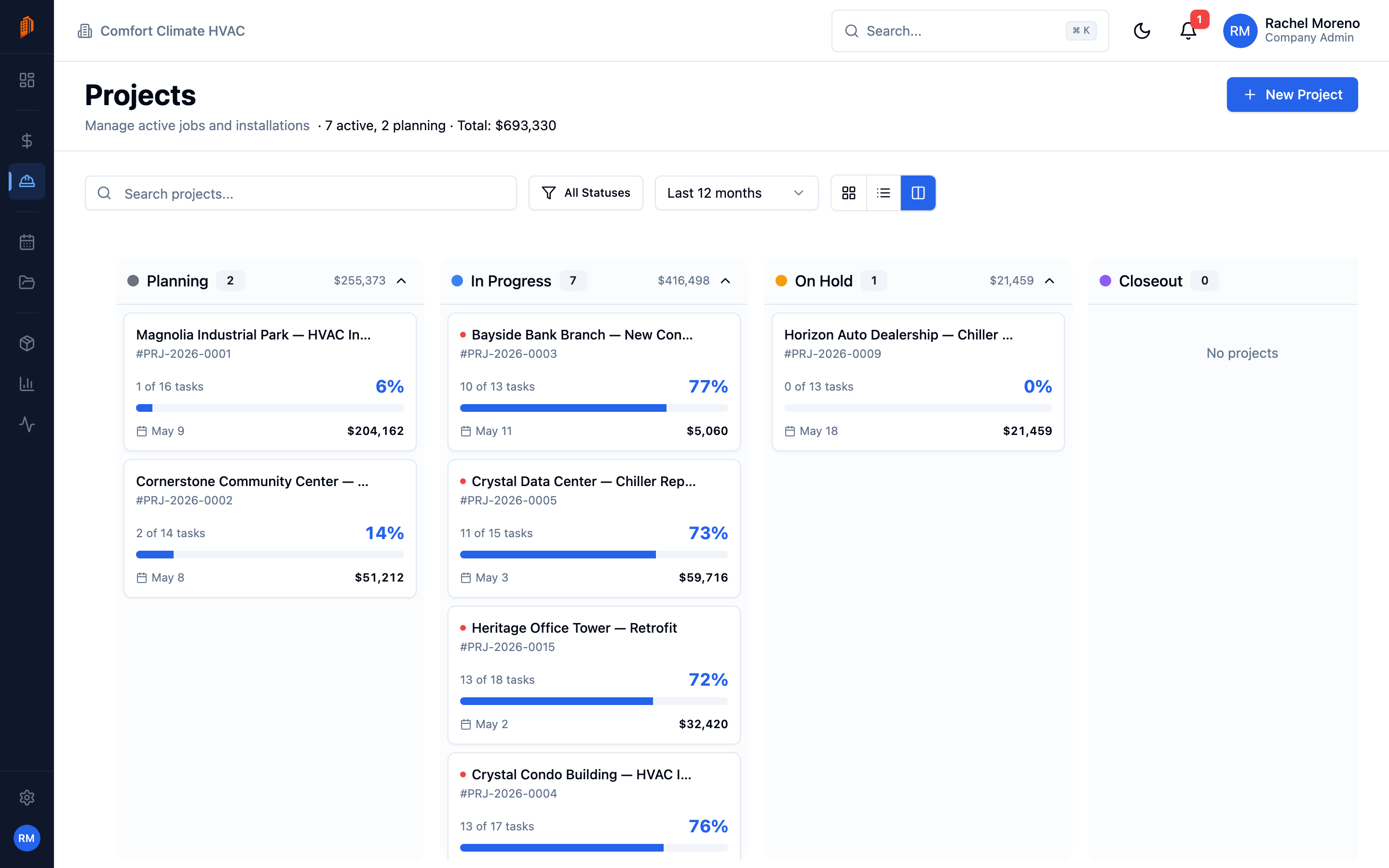Switch to list view
The width and height of the screenshot is (1389, 868).
click(x=884, y=193)
